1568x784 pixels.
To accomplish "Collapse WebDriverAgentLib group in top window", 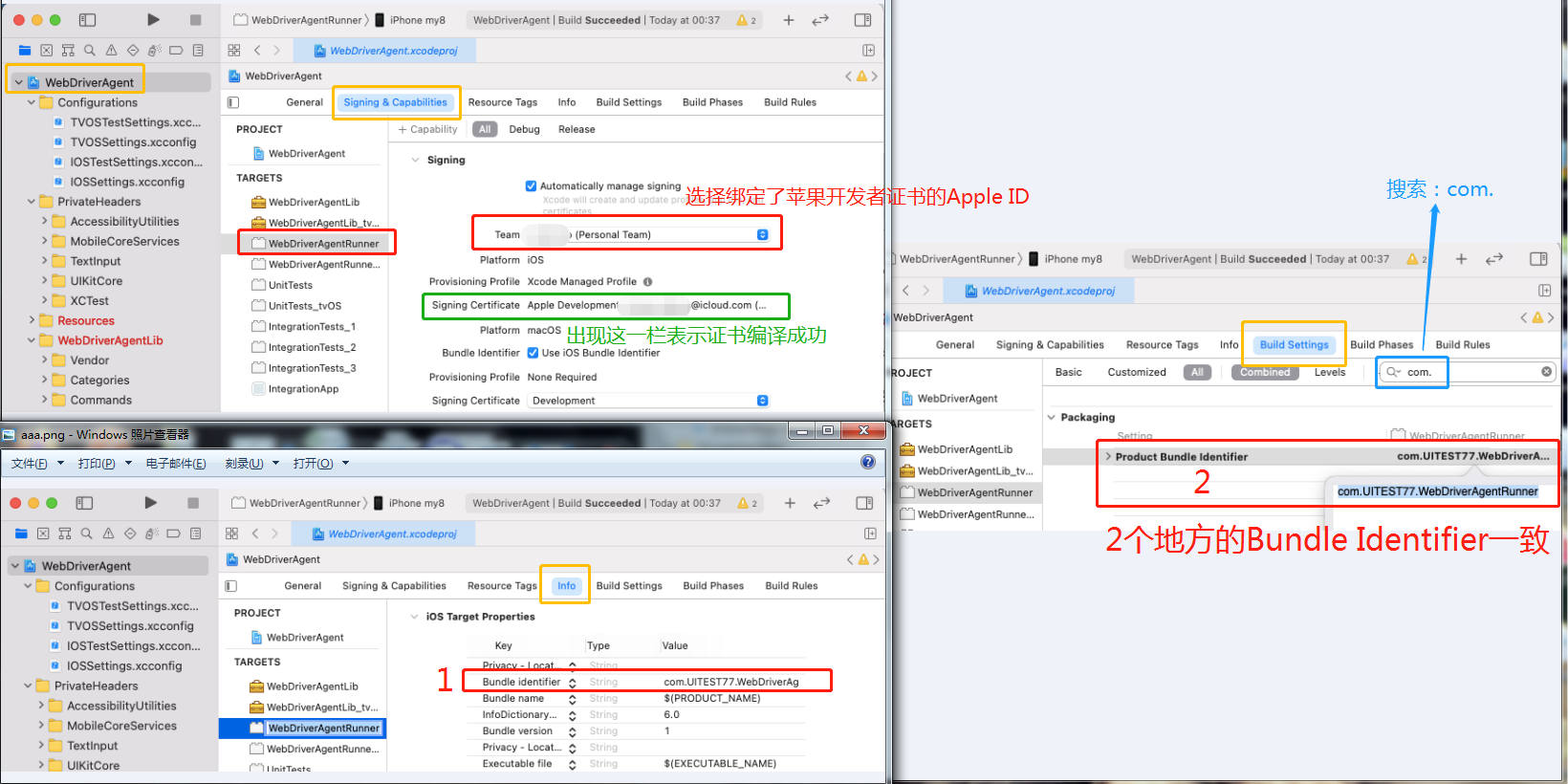I will click(32, 340).
